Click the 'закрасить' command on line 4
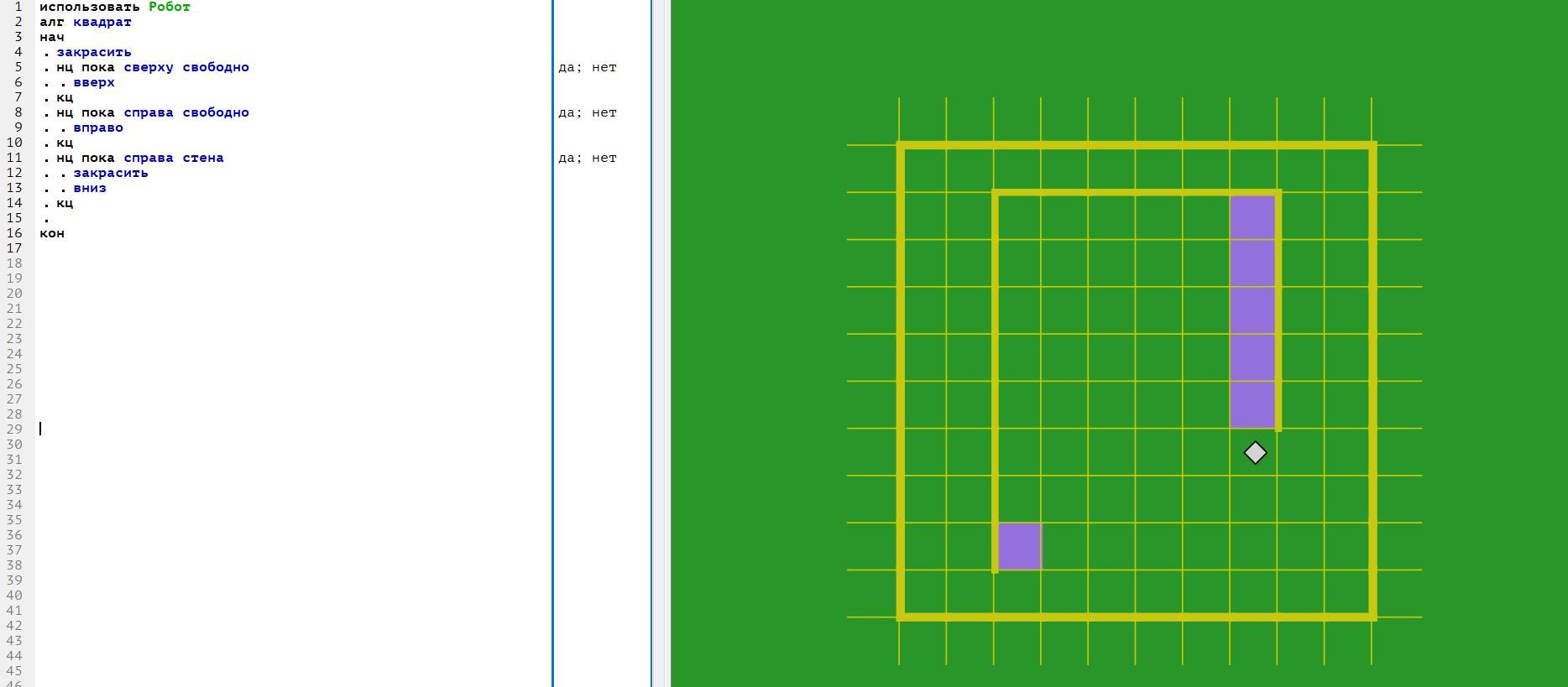This screenshot has width=1568, height=687. tap(94, 52)
